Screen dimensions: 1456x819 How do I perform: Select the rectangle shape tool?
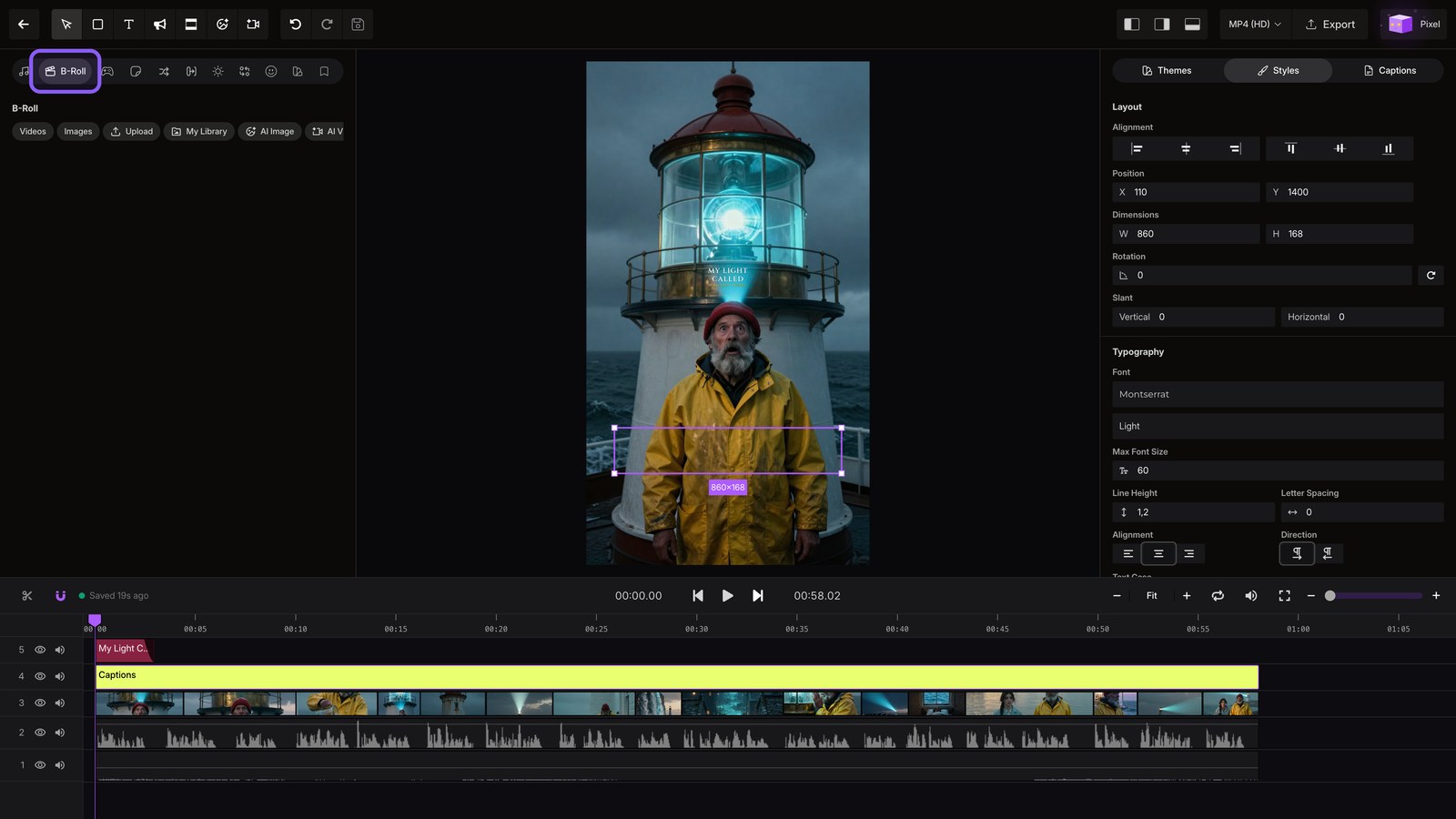(x=97, y=25)
